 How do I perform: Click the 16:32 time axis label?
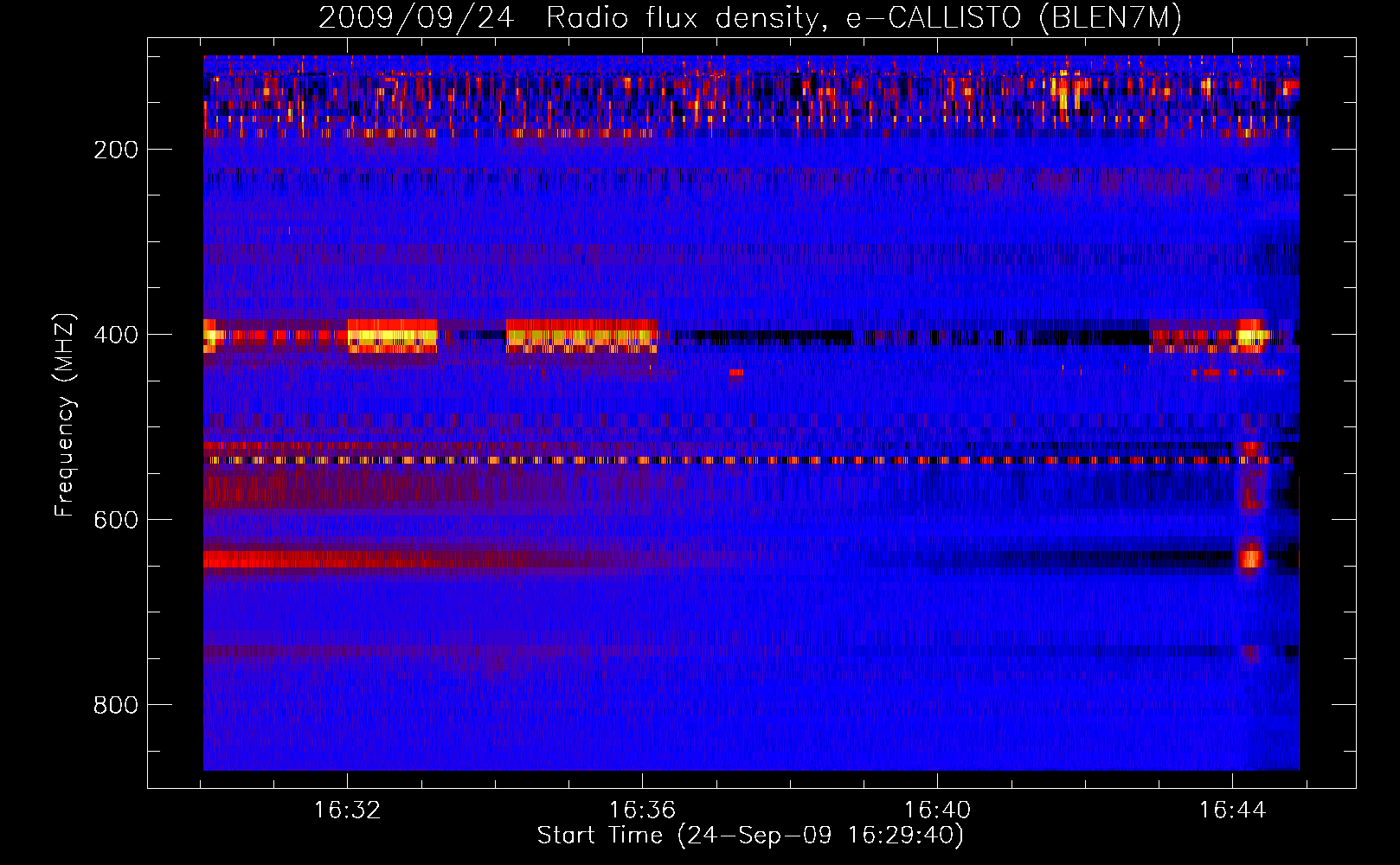coord(348,811)
